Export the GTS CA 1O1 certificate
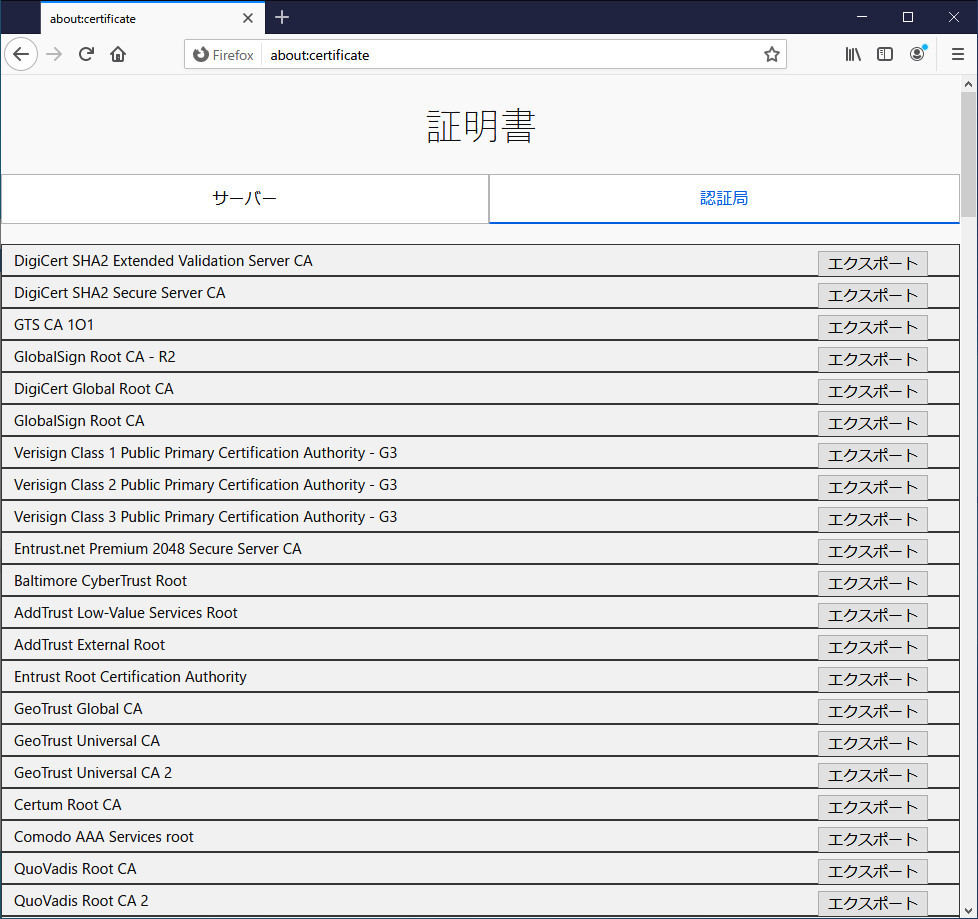The width and height of the screenshot is (978, 919). [x=873, y=328]
